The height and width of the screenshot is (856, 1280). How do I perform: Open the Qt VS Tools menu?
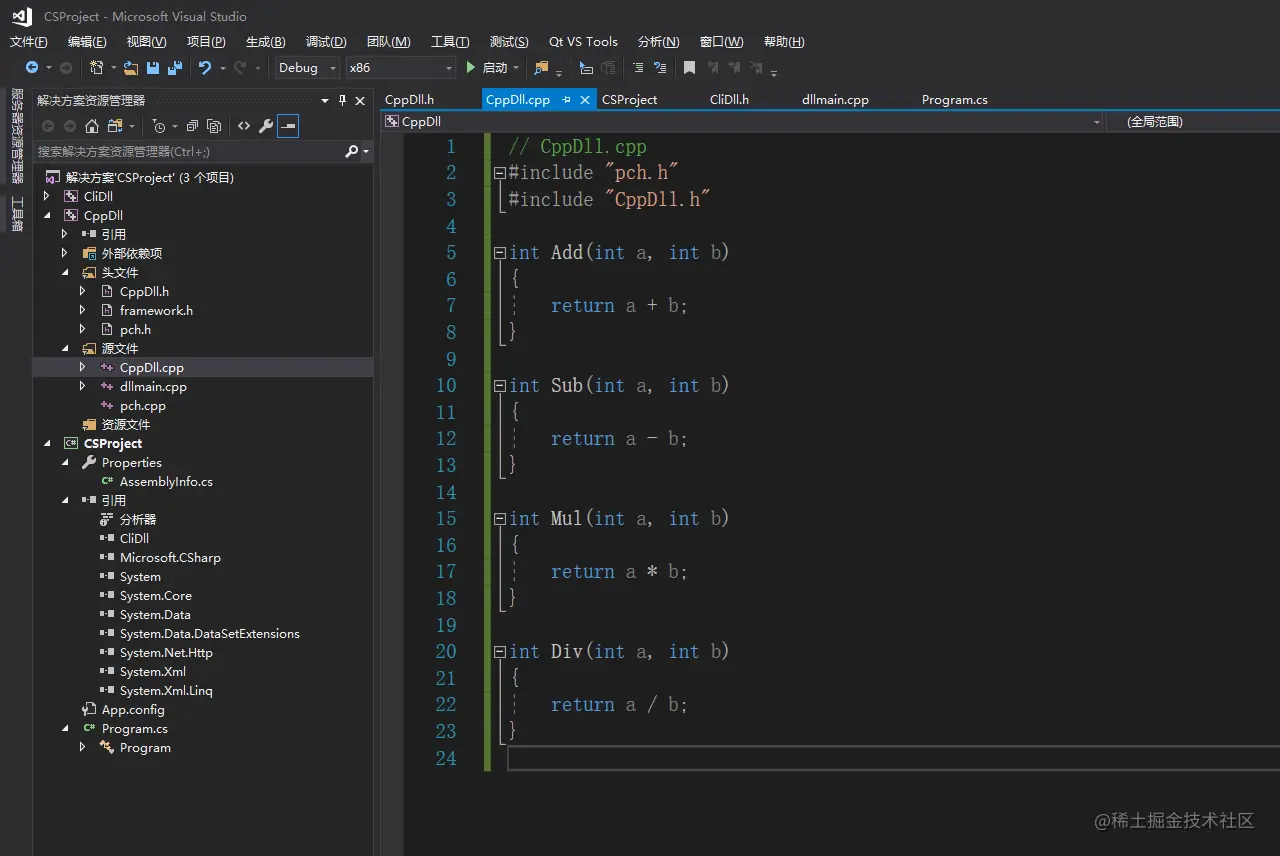point(583,42)
